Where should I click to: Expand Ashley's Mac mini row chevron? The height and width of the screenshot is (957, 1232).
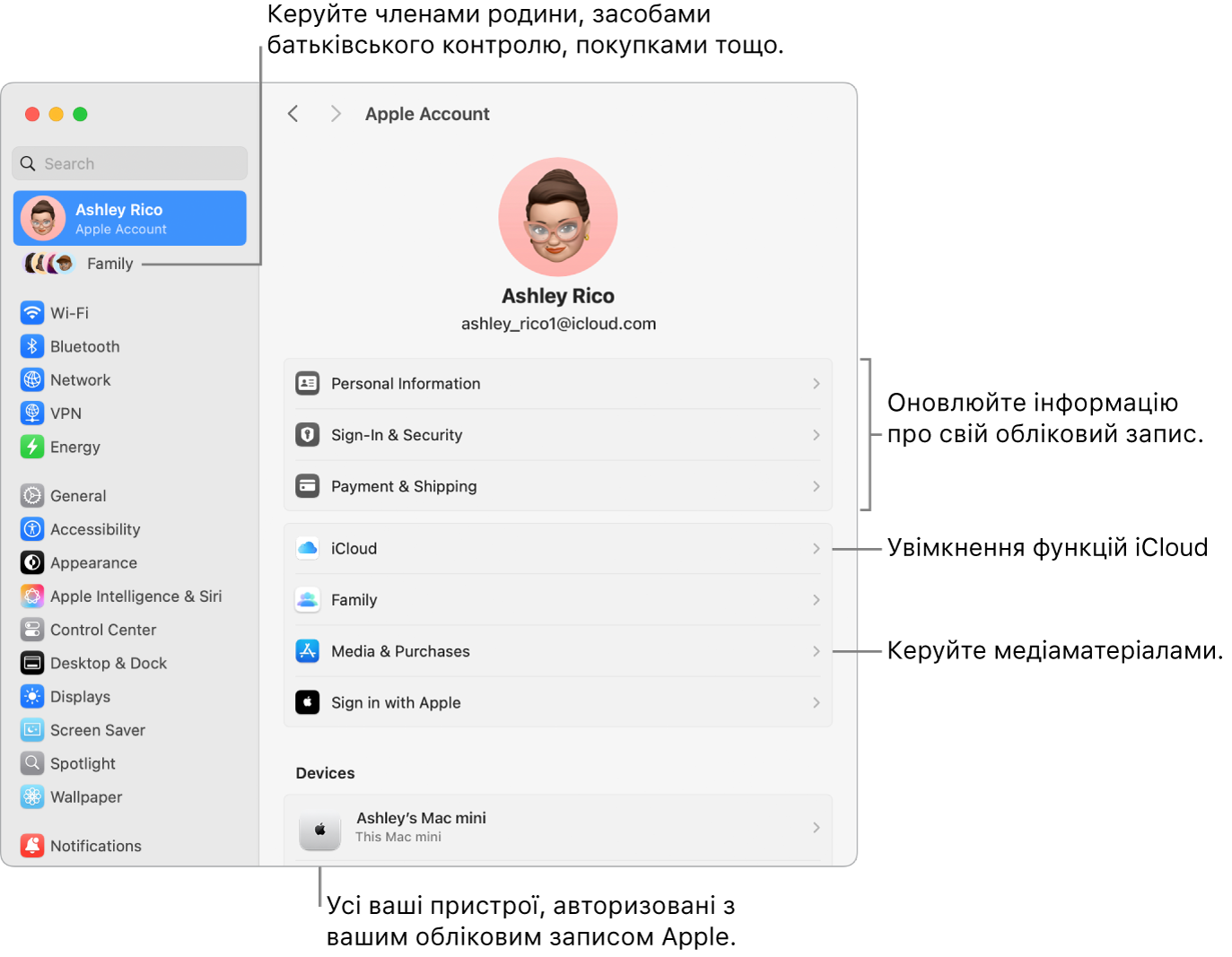816,827
